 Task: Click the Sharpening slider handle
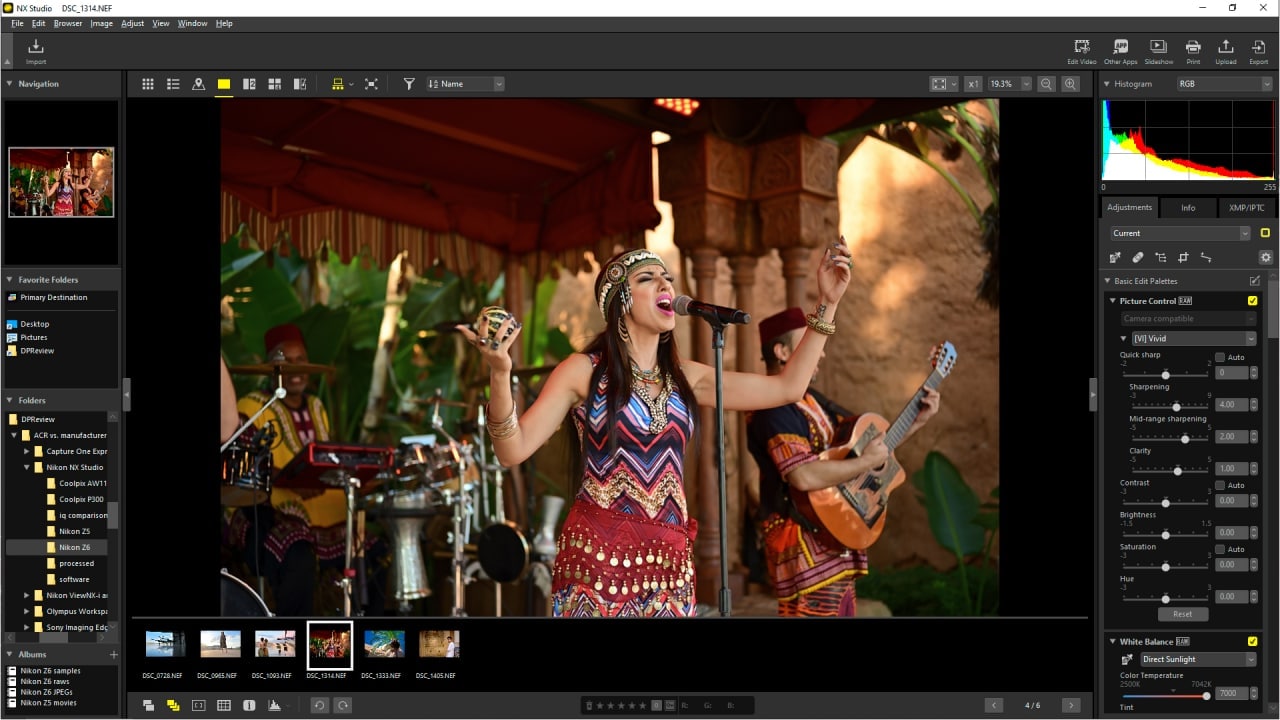click(x=1176, y=407)
